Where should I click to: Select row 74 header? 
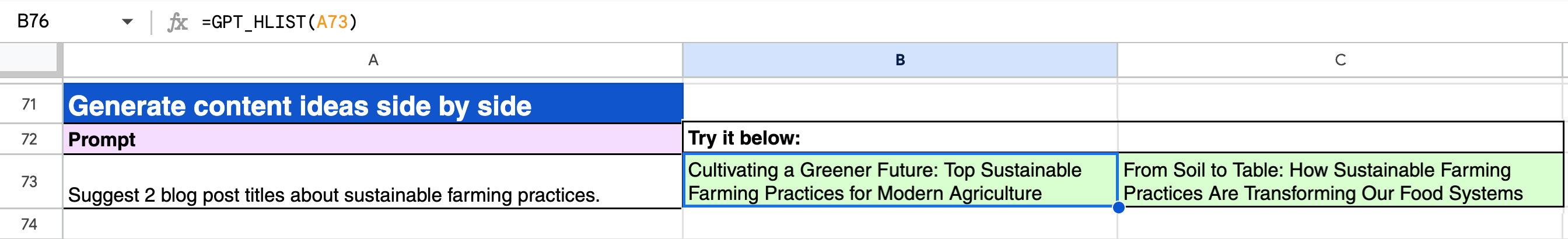(x=30, y=224)
